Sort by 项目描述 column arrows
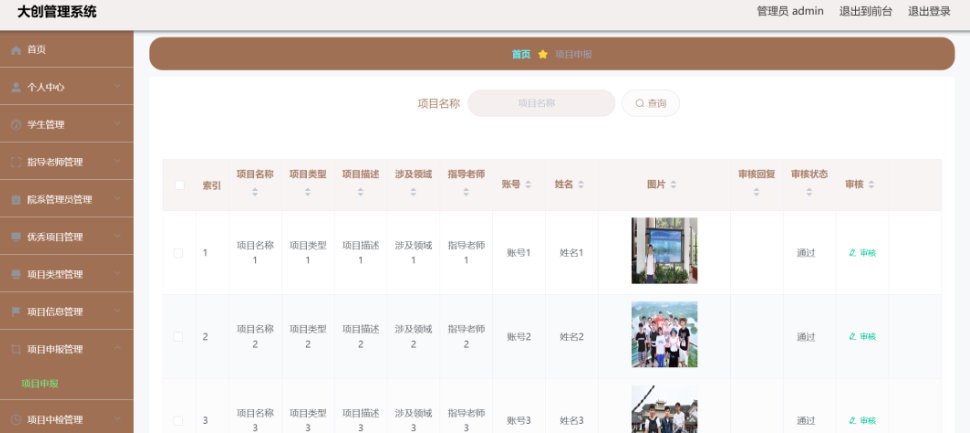 click(361, 192)
